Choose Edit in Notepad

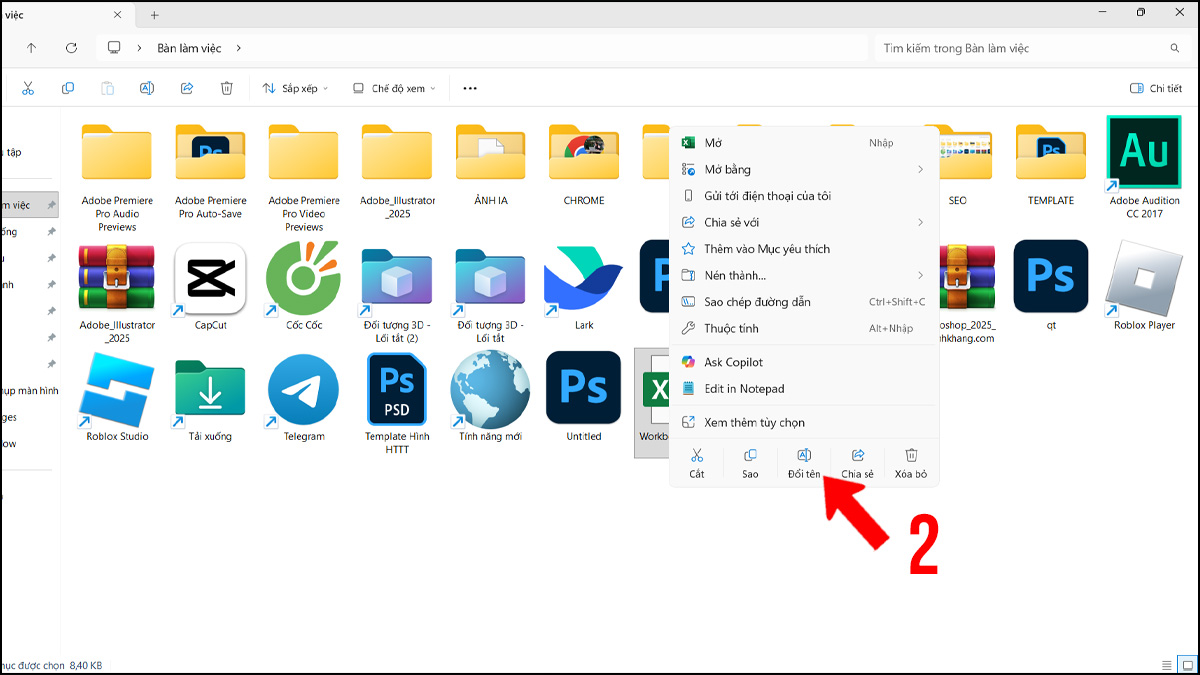point(804,389)
